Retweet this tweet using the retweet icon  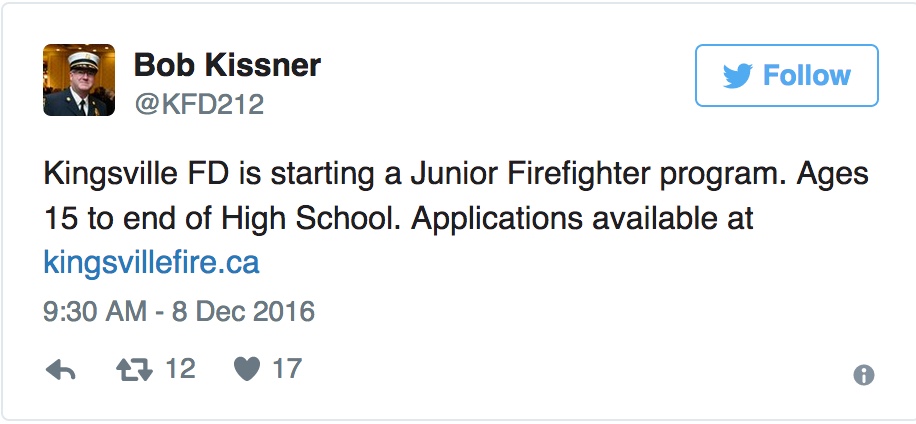131,370
